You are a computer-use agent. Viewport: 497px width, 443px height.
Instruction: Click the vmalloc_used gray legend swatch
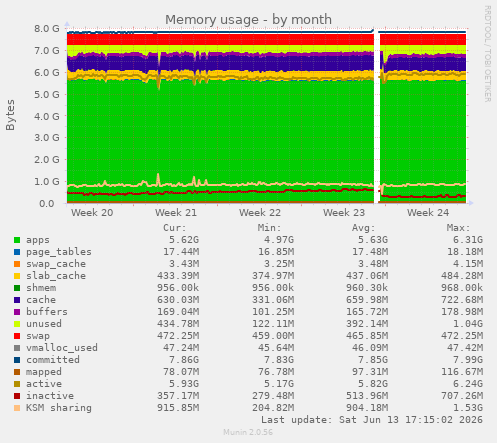(x=17, y=348)
